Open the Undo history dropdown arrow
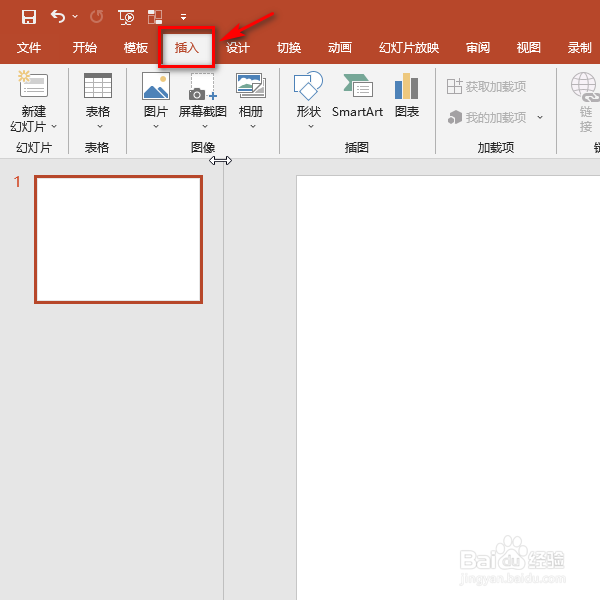 pos(75,16)
